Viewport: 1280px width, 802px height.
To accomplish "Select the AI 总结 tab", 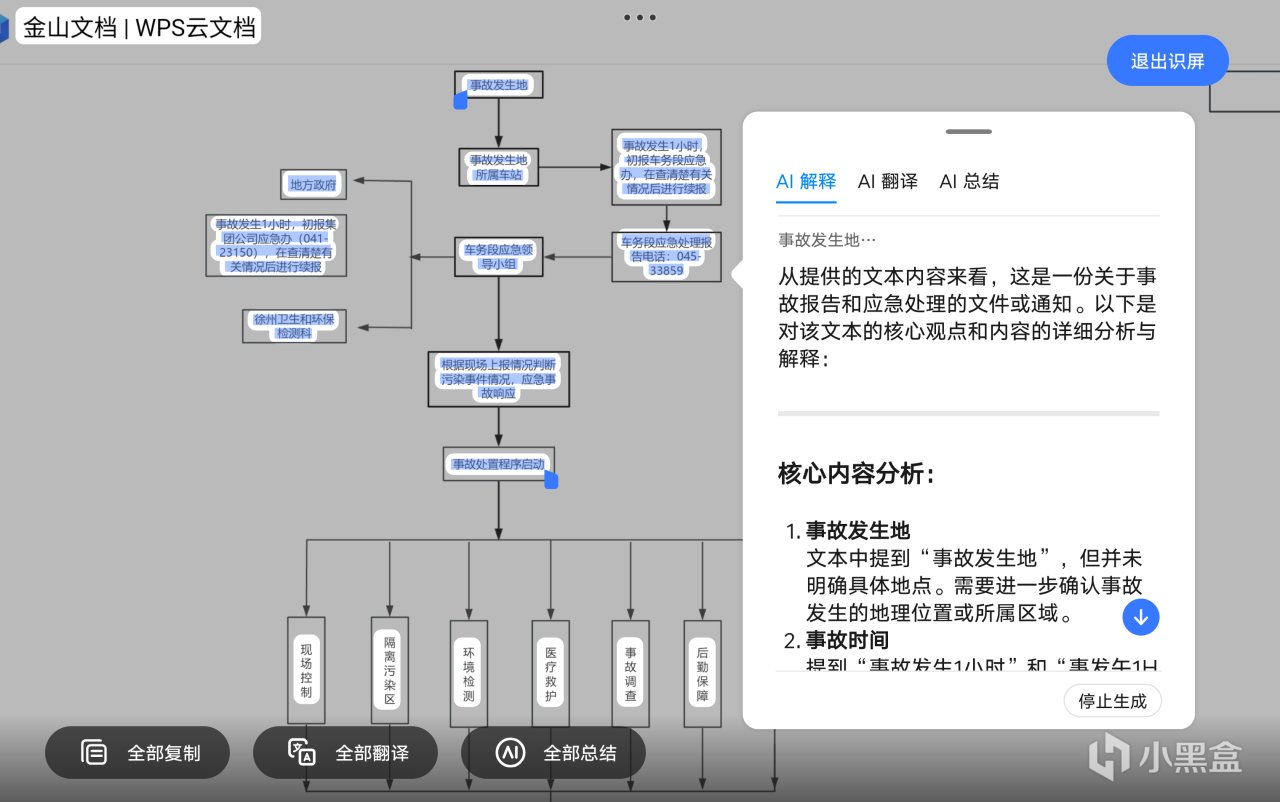I will tap(969, 181).
